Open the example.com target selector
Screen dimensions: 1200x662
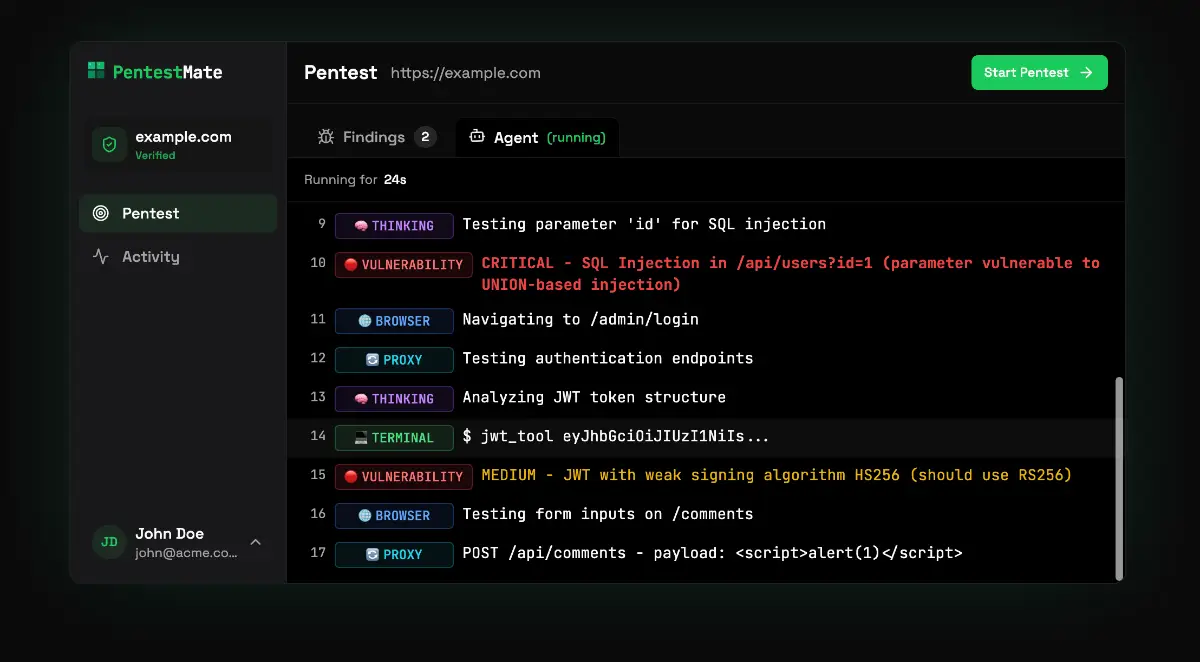coord(178,144)
